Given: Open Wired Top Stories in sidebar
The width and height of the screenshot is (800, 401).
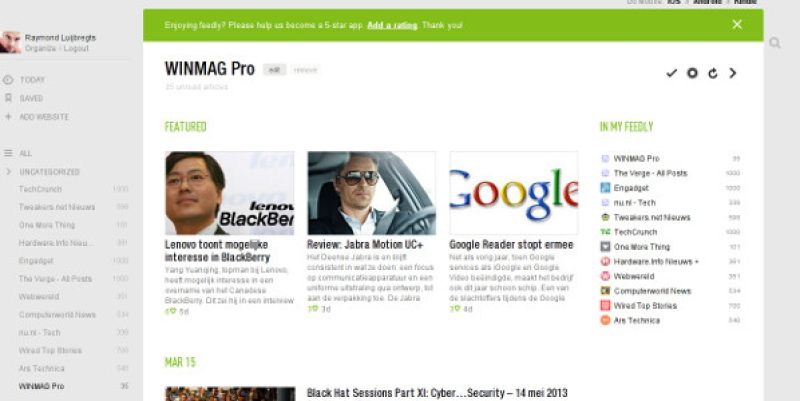Looking at the screenshot, I should point(50,350).
